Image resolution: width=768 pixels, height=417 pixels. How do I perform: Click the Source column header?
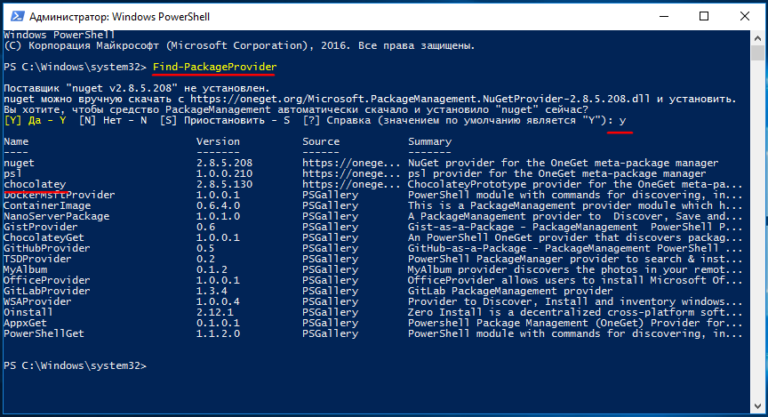pos(321,142)
